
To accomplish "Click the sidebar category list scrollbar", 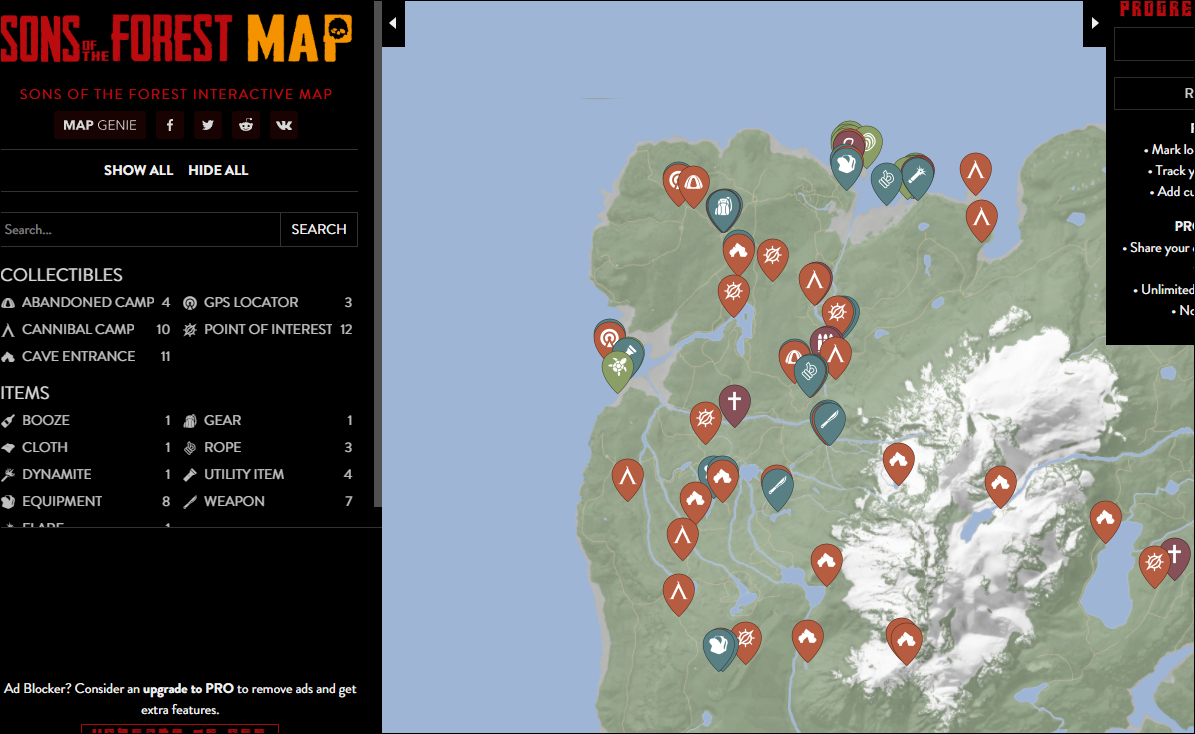I will pos(376,254).
